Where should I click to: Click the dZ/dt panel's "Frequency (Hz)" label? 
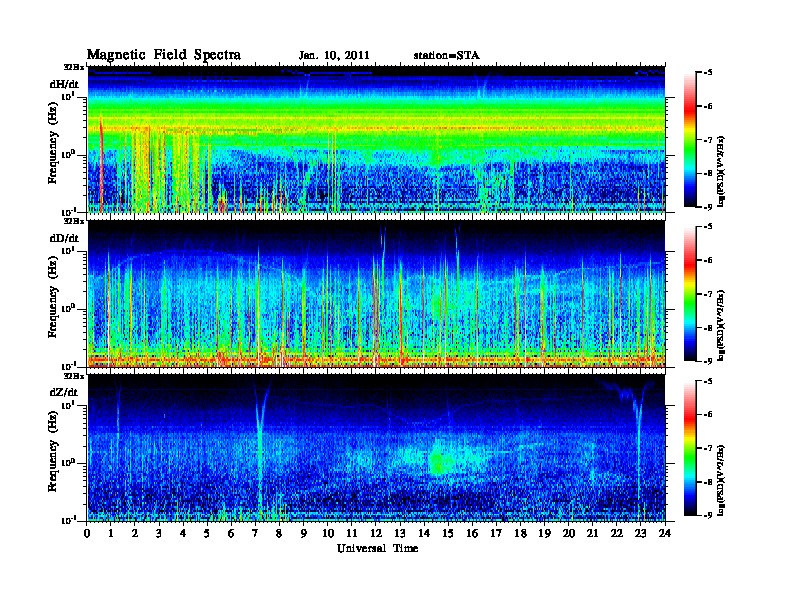click(53, 452)
